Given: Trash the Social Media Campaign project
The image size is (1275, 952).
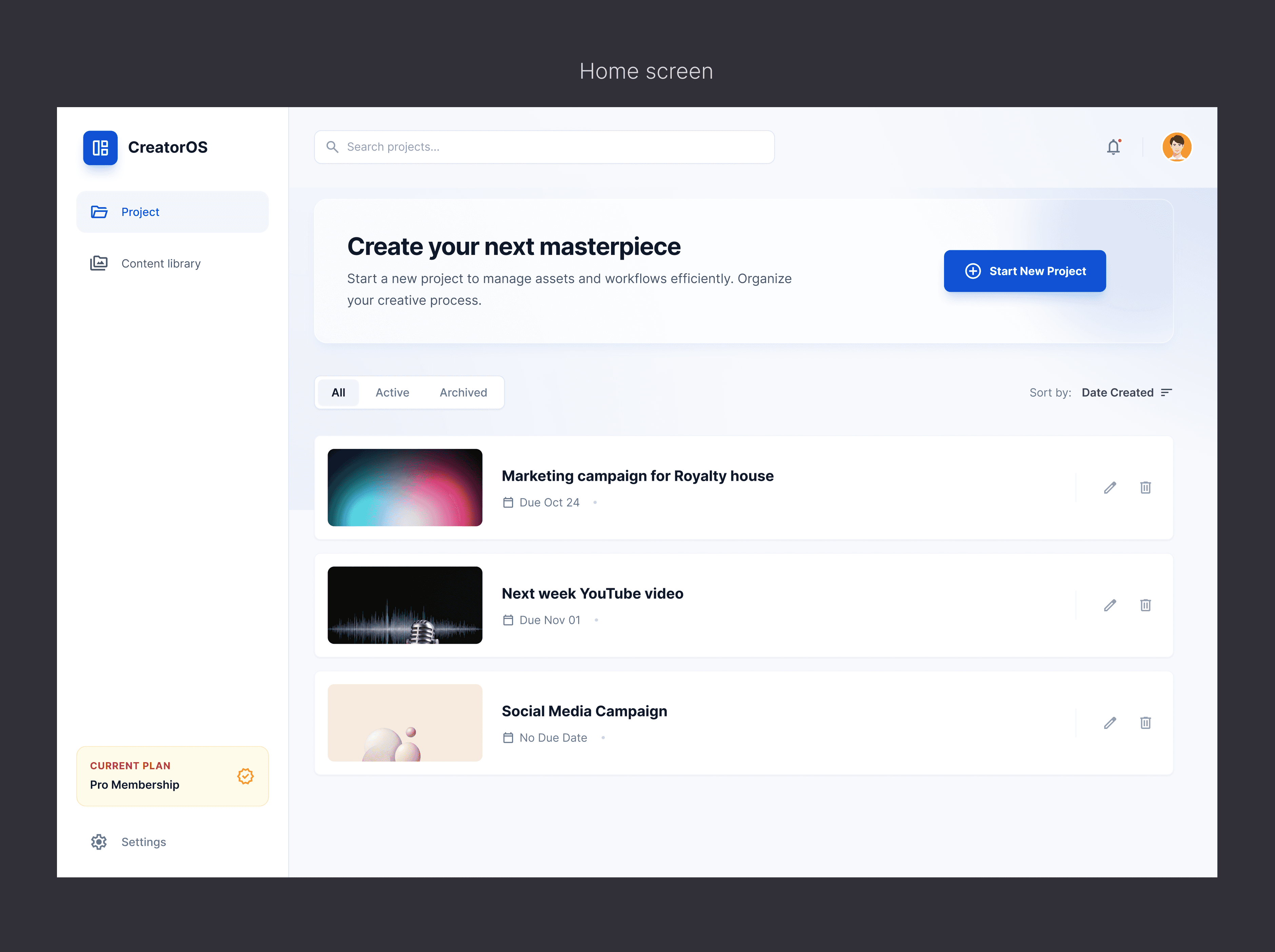Looking at the screenshot, I should click(1145, 722).
